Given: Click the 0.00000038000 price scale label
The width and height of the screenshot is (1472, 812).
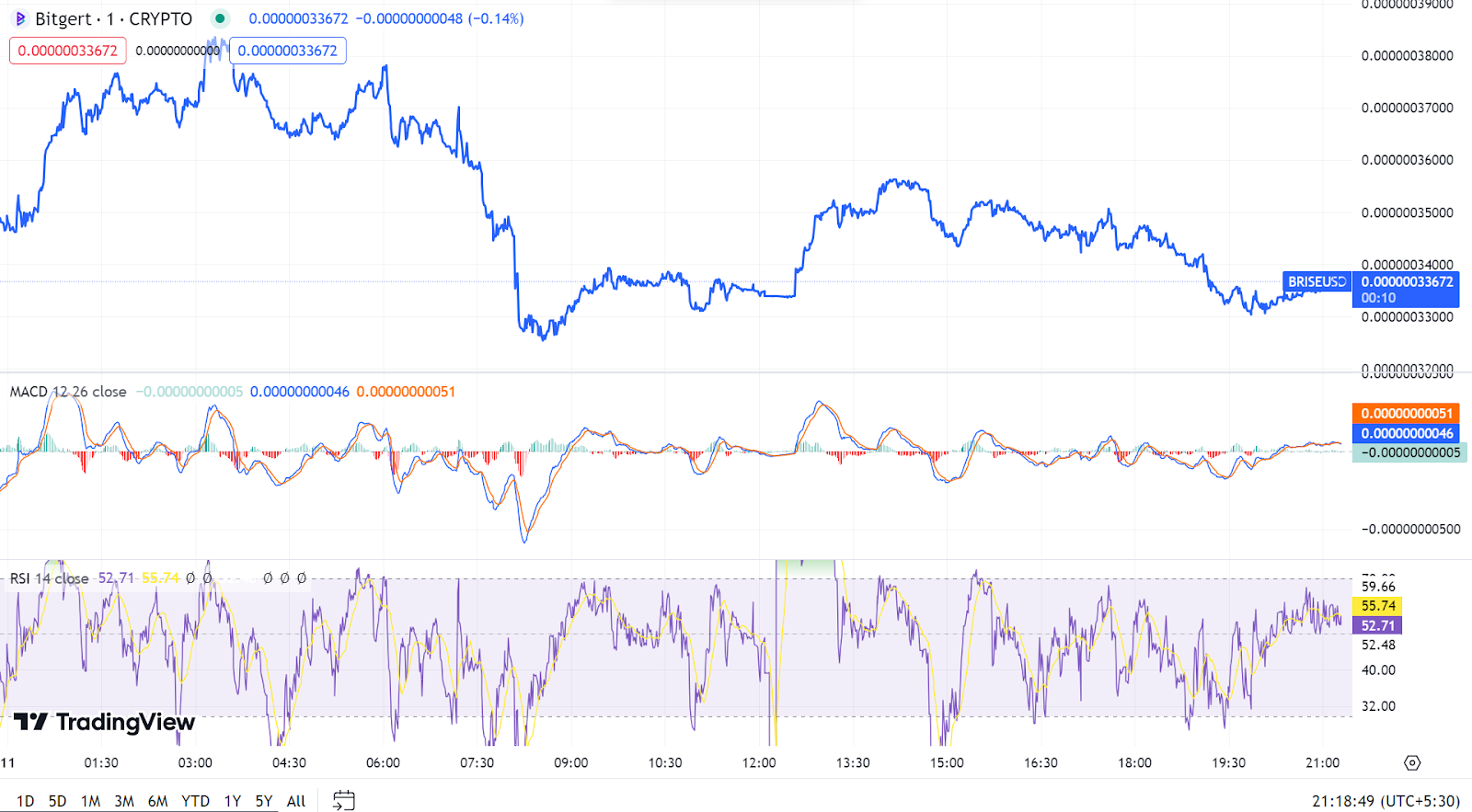Looking at the screenshot, I should 1408,55.
